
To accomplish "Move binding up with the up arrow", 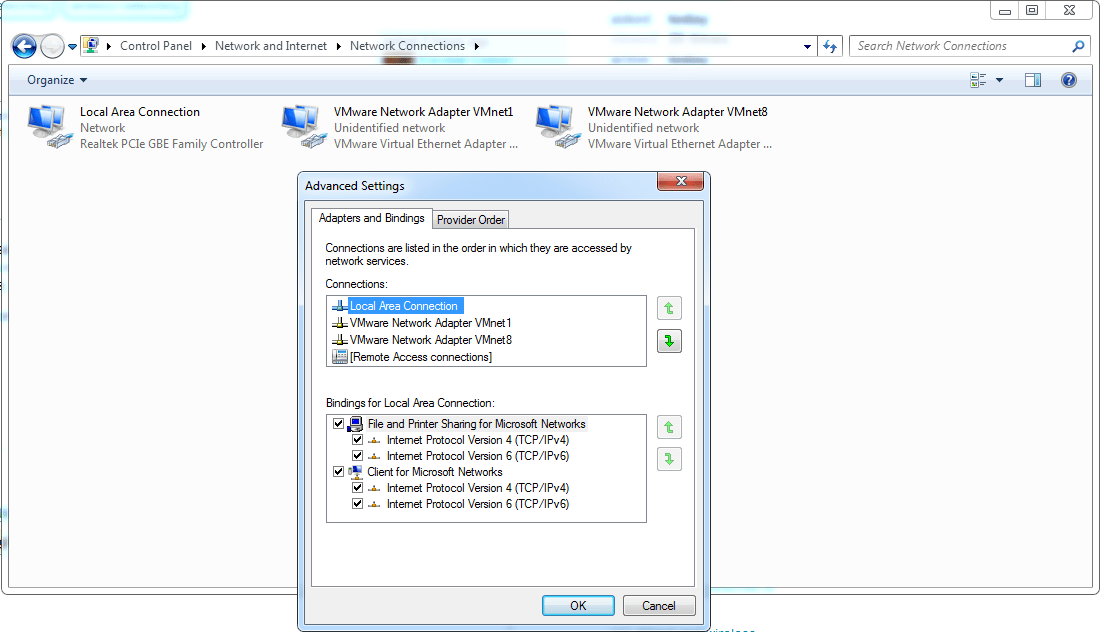I will (x=669, y=427).
